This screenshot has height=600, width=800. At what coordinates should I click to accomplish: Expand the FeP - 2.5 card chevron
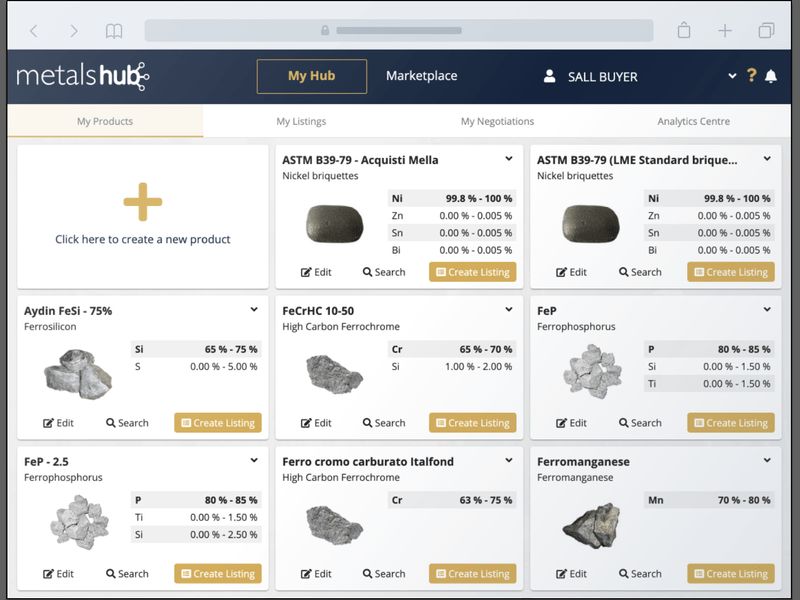254,460
